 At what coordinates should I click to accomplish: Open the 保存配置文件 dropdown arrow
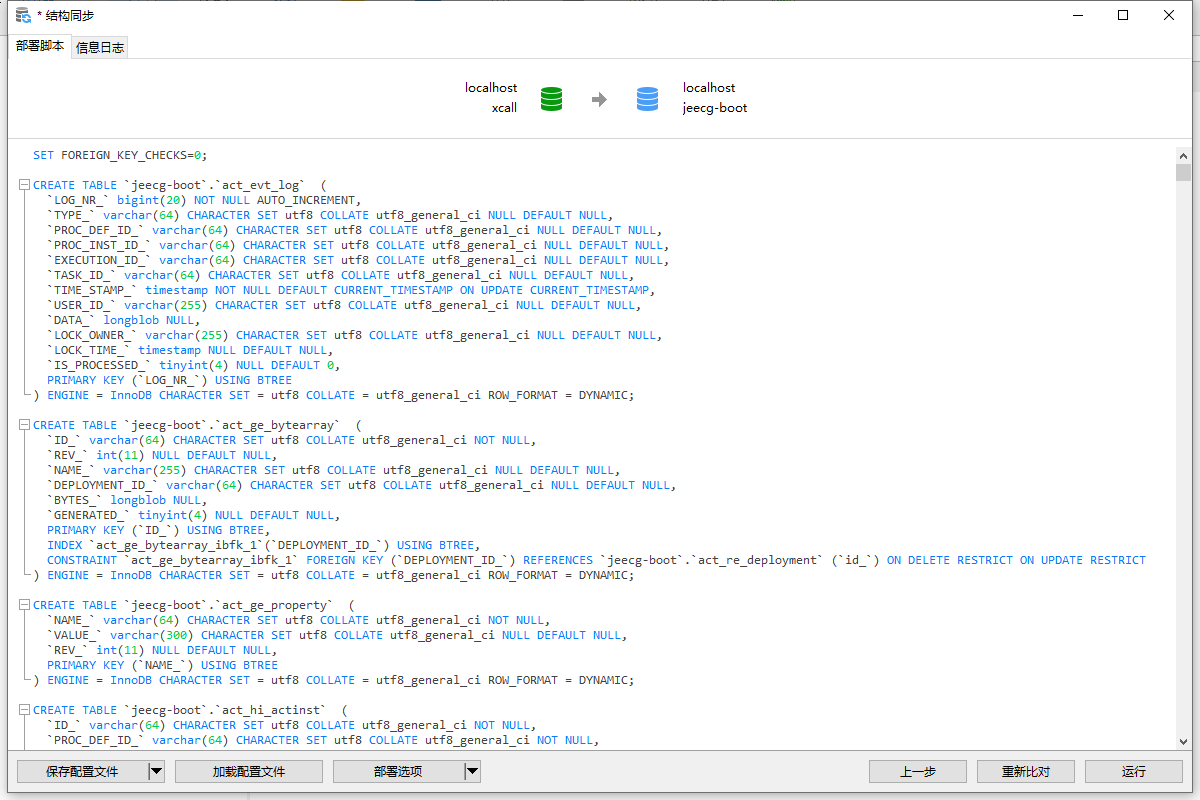click(x=155, y=771)
